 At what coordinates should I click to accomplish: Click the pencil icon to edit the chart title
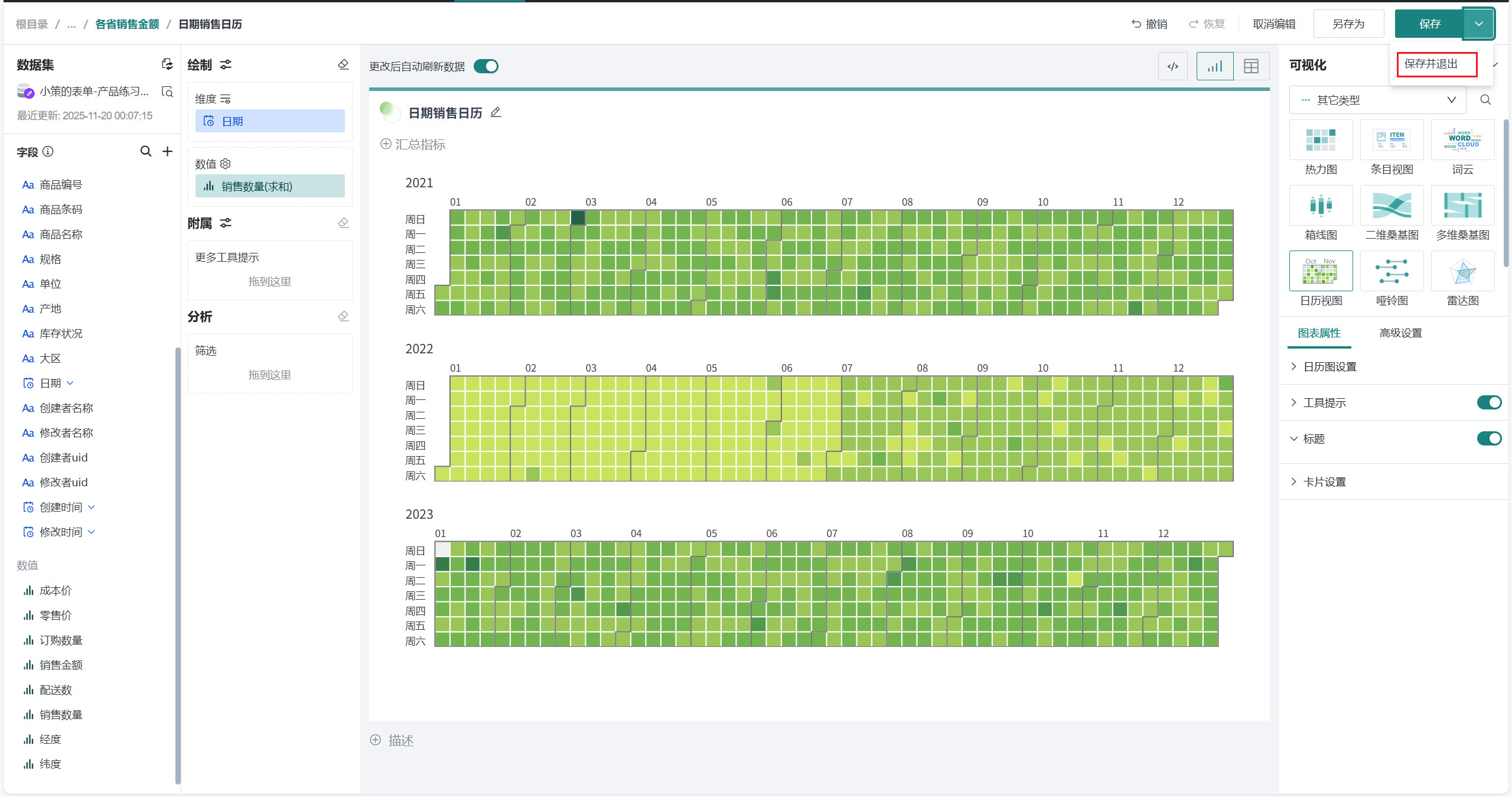[x=496, y=112]
